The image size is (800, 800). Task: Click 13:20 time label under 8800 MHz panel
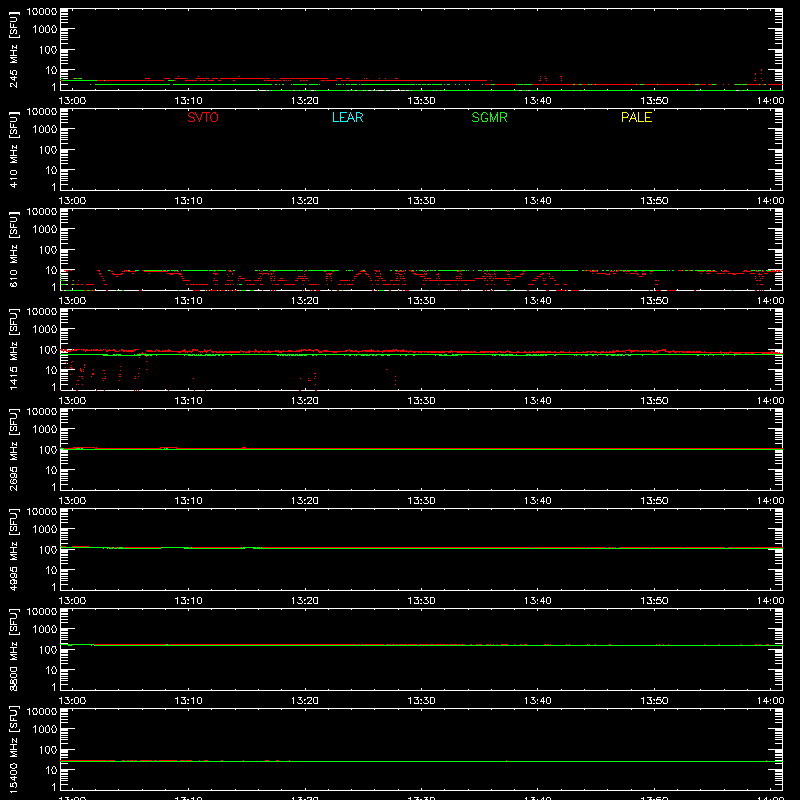(x=305, y=701)
